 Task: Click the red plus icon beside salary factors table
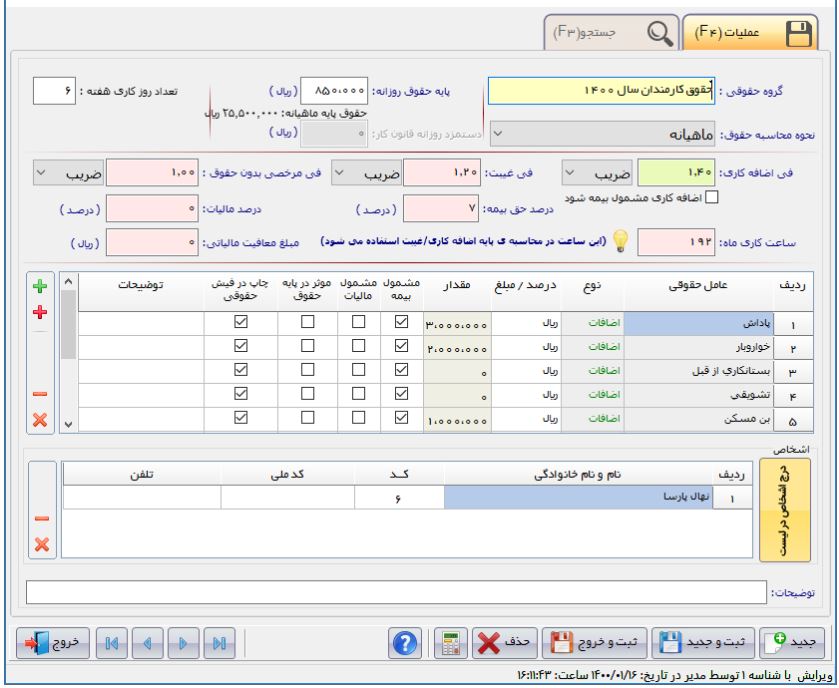point(42,313)
